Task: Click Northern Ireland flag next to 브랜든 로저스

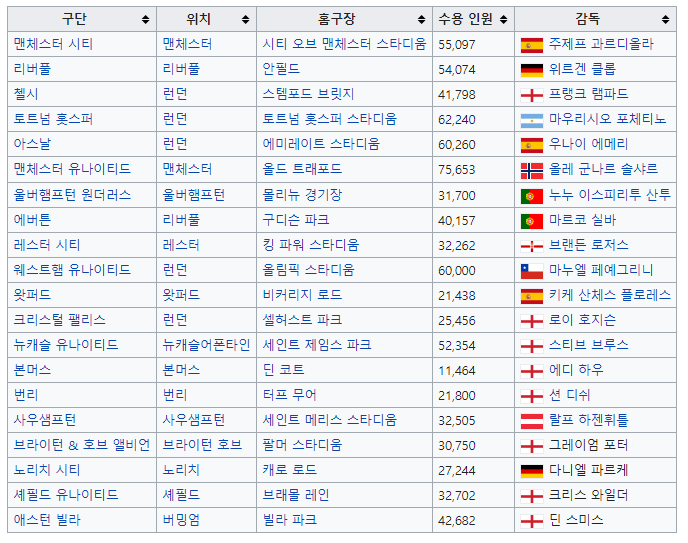Action: coord(532,246)
